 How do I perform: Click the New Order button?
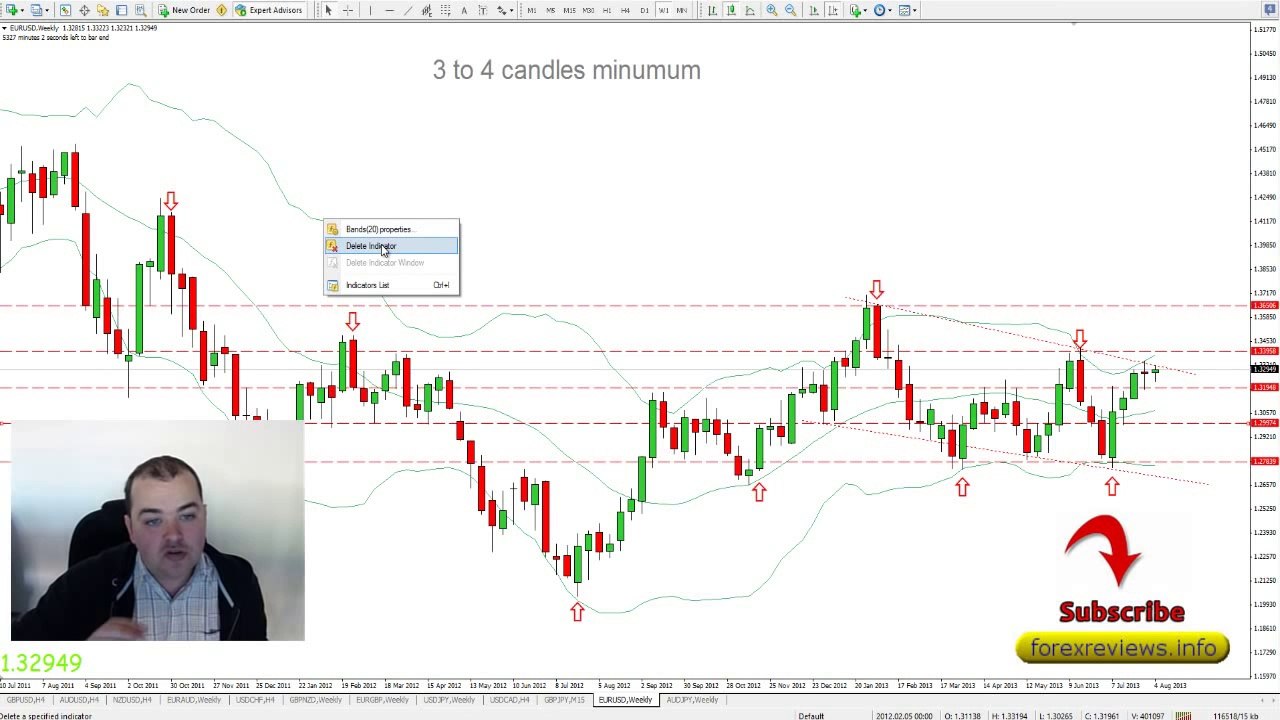tap(184, 10)
